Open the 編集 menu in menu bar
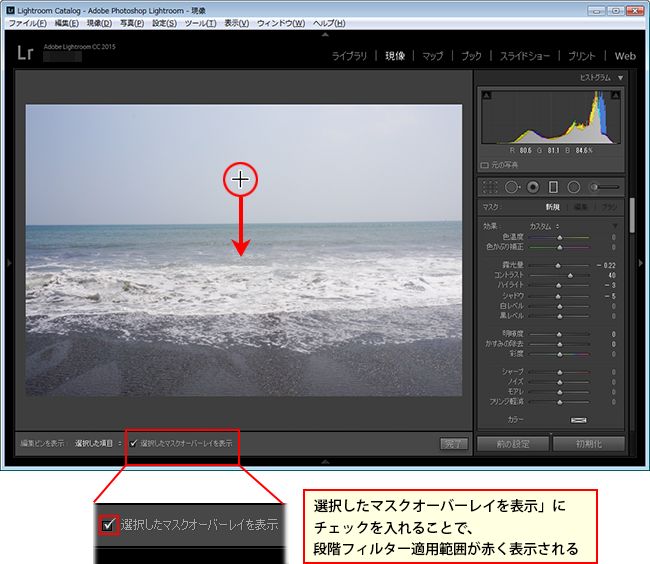Image resolution: width=650 pixels, height=564 pixels. [x=66, y=23]
